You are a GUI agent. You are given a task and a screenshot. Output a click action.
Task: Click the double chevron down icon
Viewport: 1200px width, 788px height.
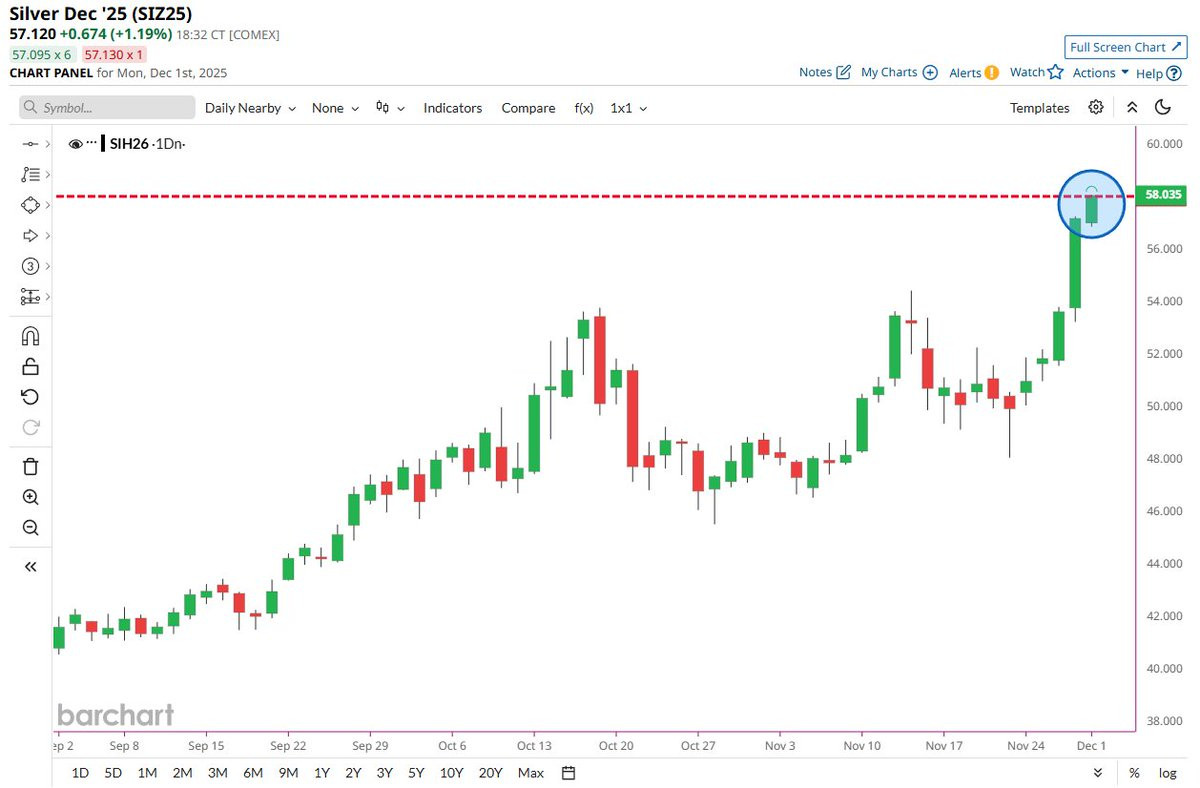pos(1098,772)
